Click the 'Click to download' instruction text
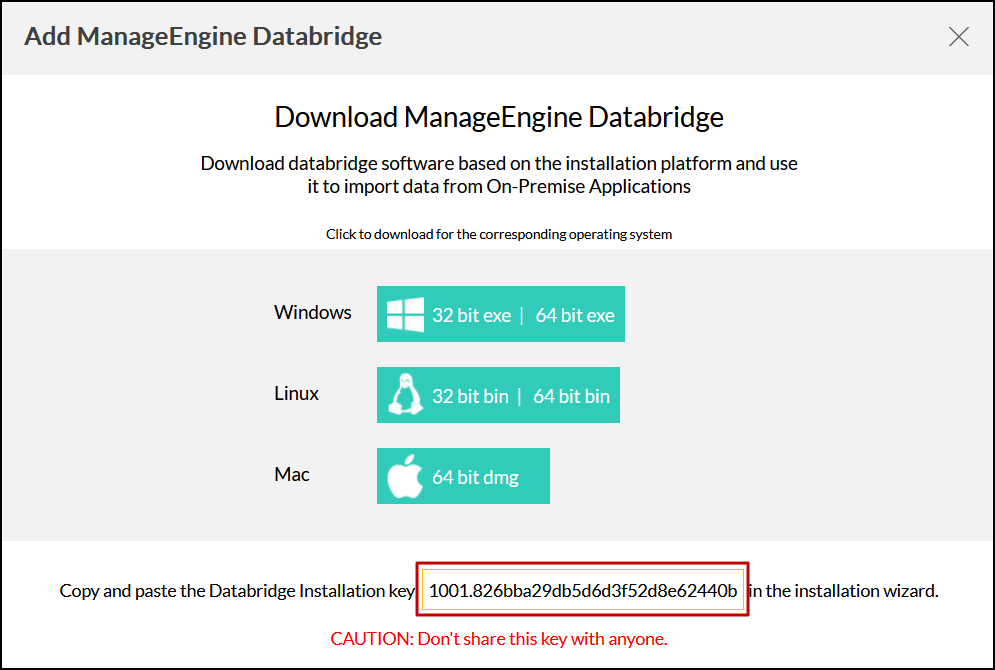The height and width of the screenshot is (670, 995). coord(499,234)
